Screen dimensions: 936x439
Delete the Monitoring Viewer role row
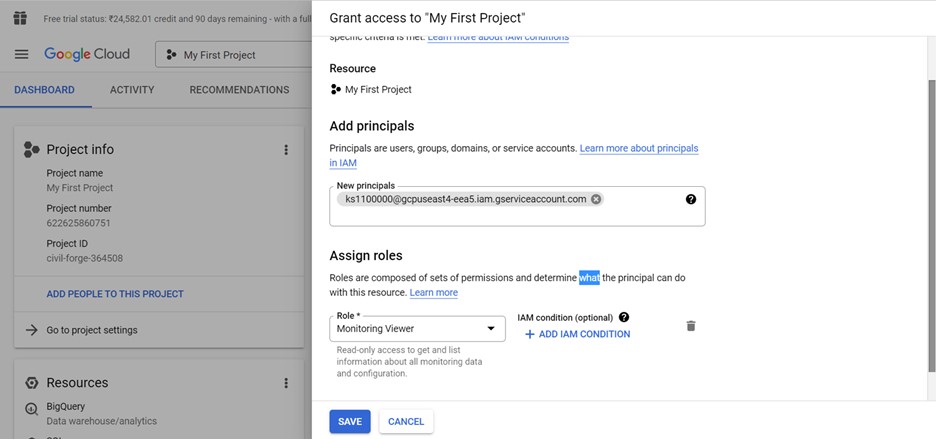pyautogui.click(x=690, y=326)
